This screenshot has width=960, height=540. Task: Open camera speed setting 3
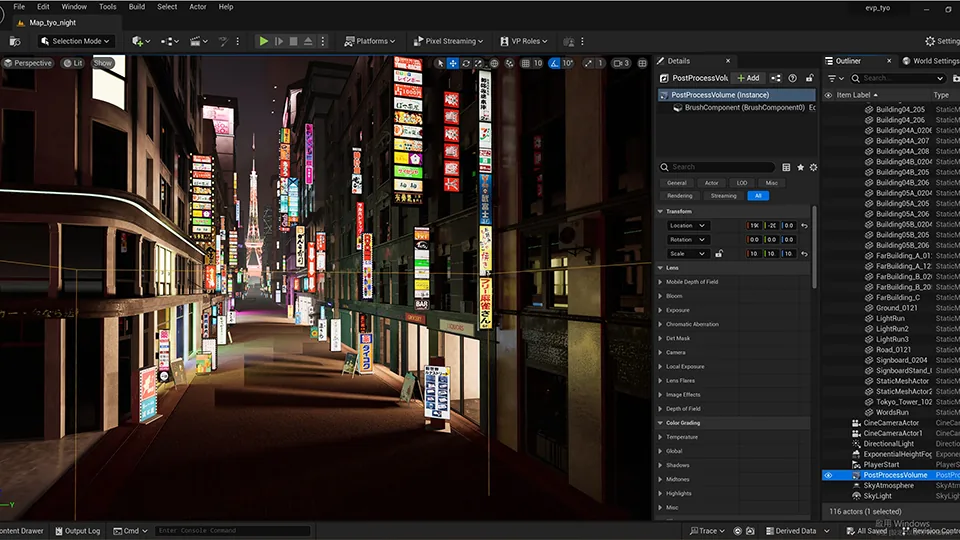[x=621, y=63]
